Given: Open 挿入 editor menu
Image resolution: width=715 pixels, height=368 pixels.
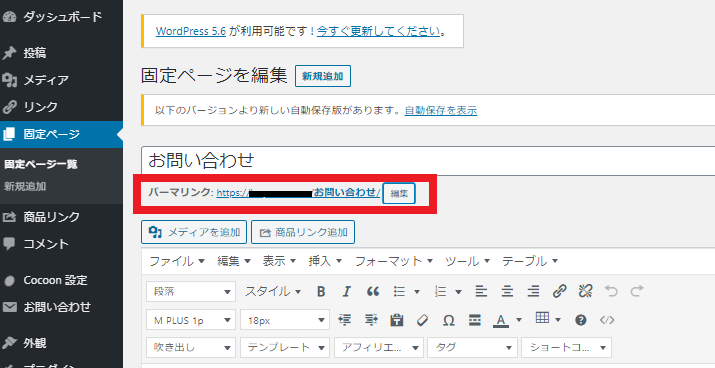Looking at the screenshot, I should pos(325,261).
